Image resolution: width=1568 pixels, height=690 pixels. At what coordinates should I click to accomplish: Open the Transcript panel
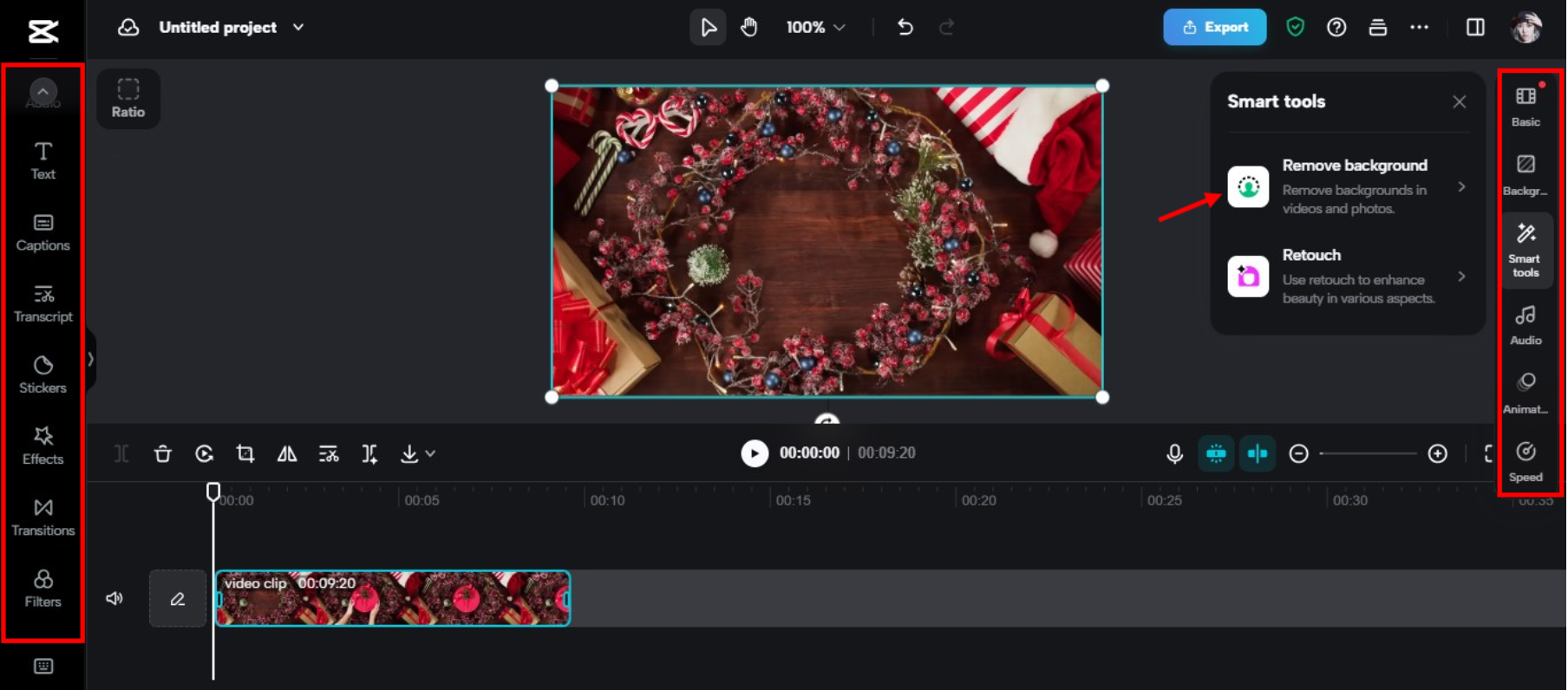pyautogui.click(x=42, y=304)
